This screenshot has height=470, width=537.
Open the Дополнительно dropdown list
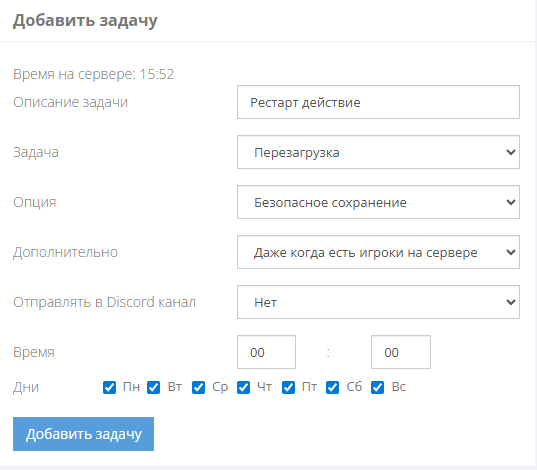pyautogui.click(x=378, y=252)
